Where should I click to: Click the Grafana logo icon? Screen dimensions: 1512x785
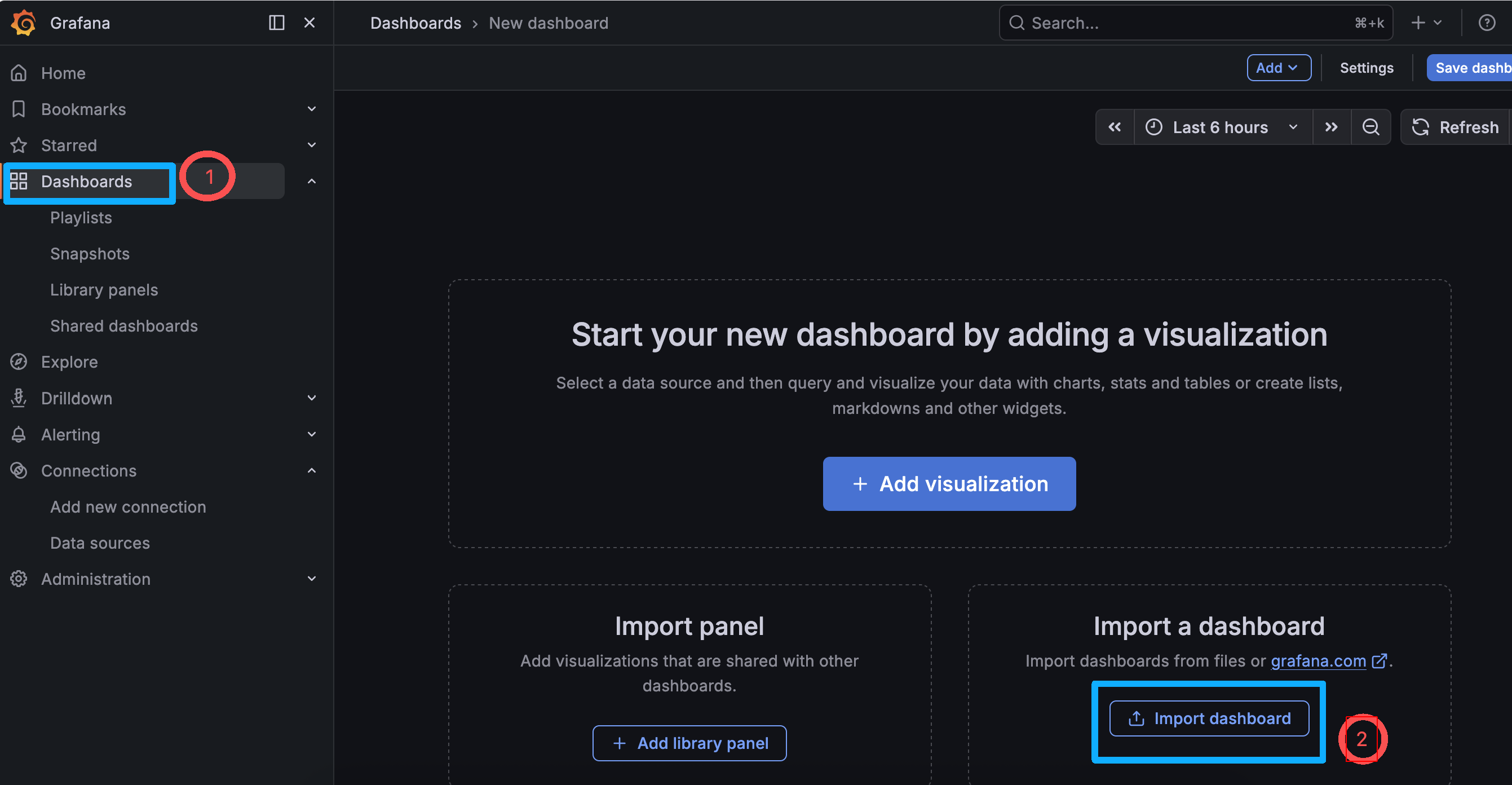pos(24,23)
